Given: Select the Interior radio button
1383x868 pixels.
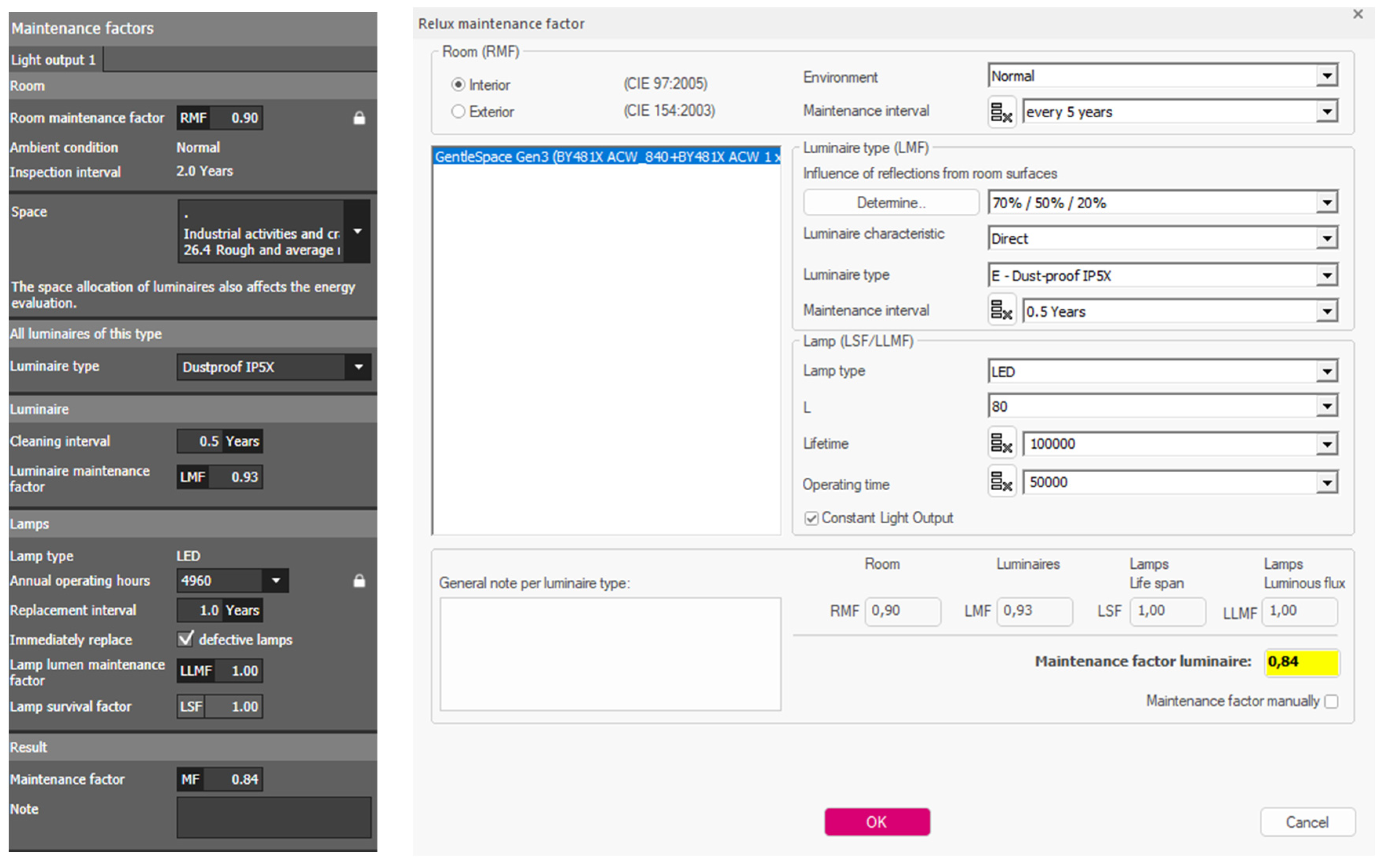Looking at the screenshot, I should [457, 84].
